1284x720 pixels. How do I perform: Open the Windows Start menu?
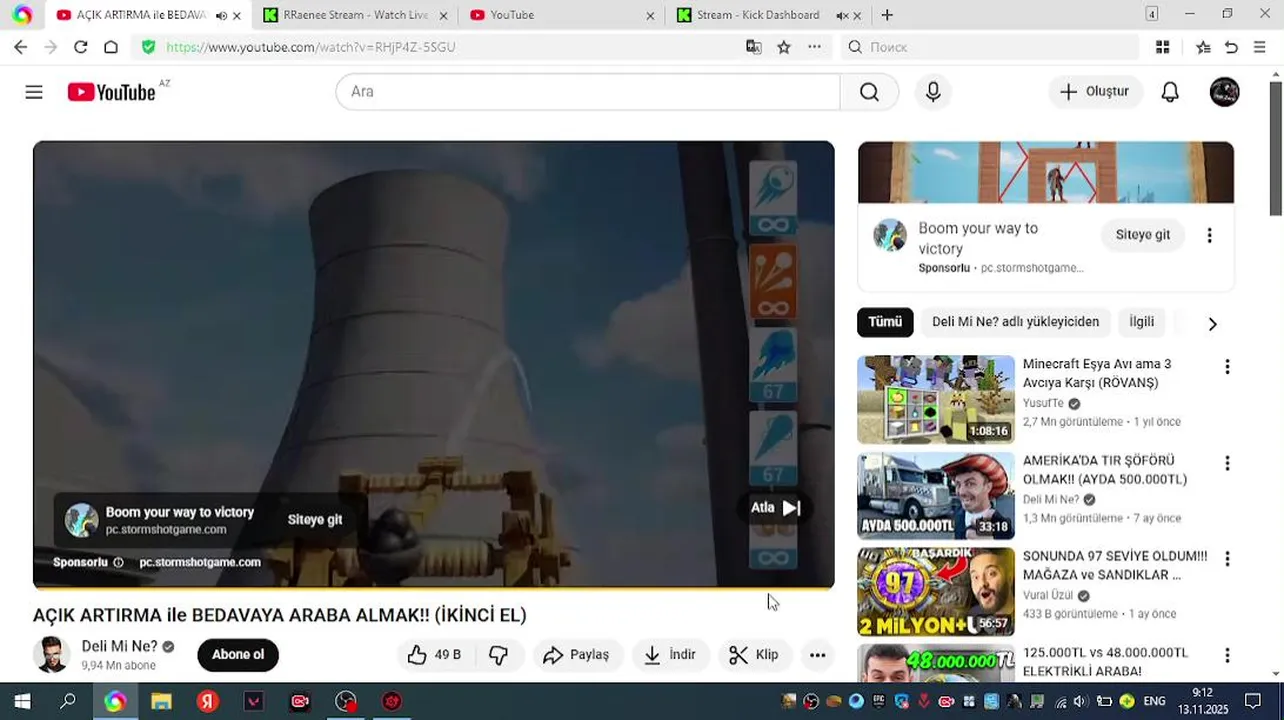(x=22, y=701)
